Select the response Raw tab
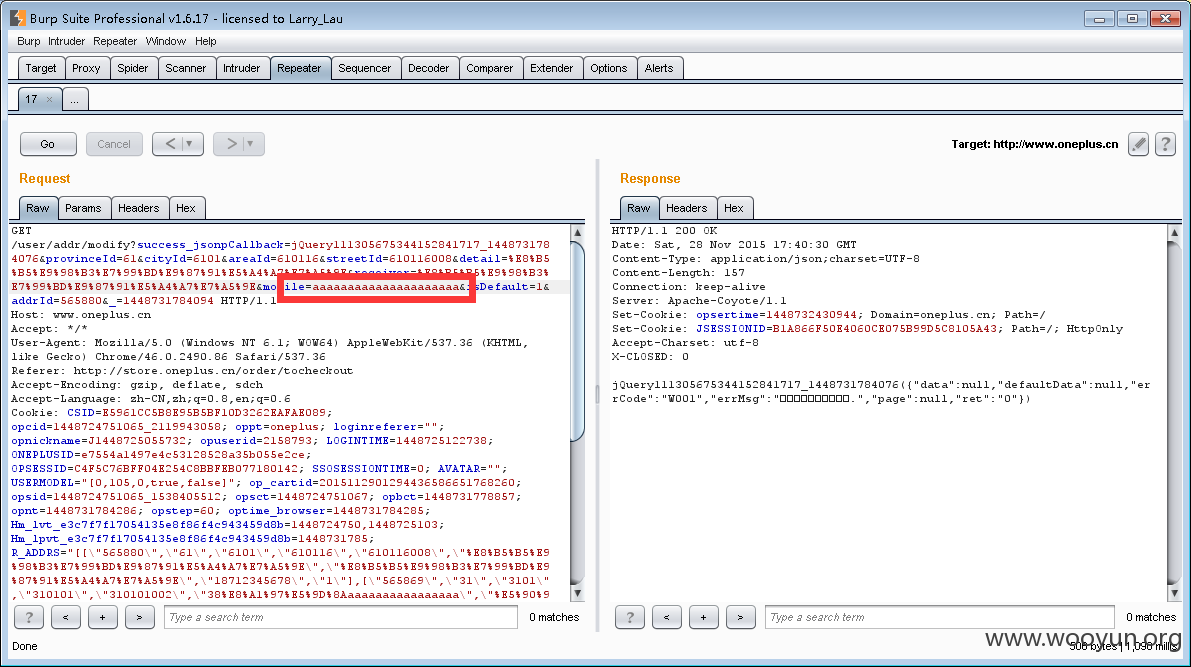 pos(639,207)
